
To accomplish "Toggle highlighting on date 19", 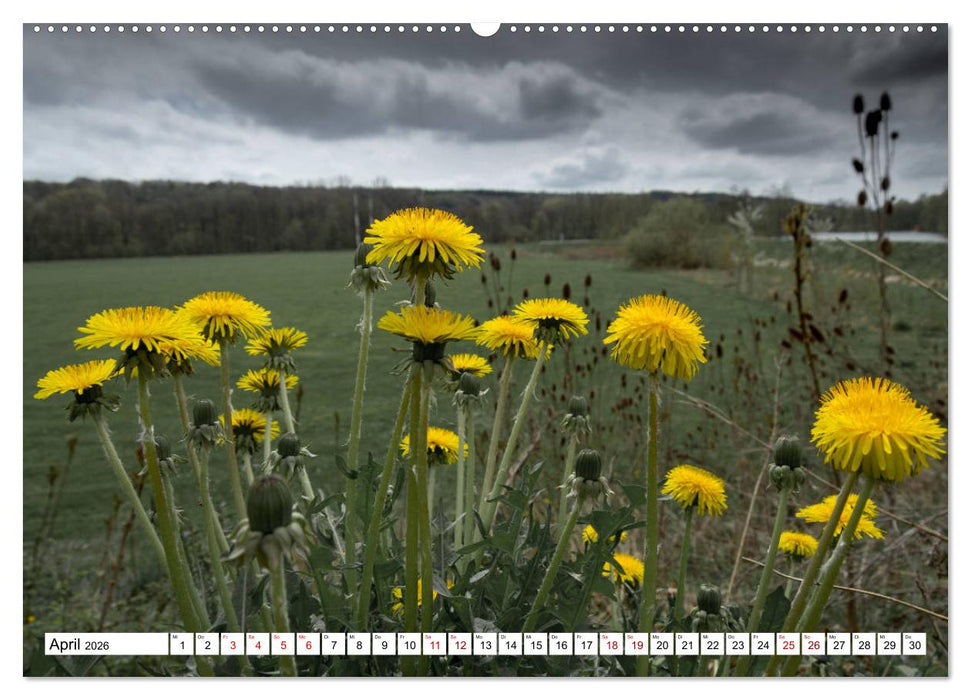I will click(x=637, y=647).
